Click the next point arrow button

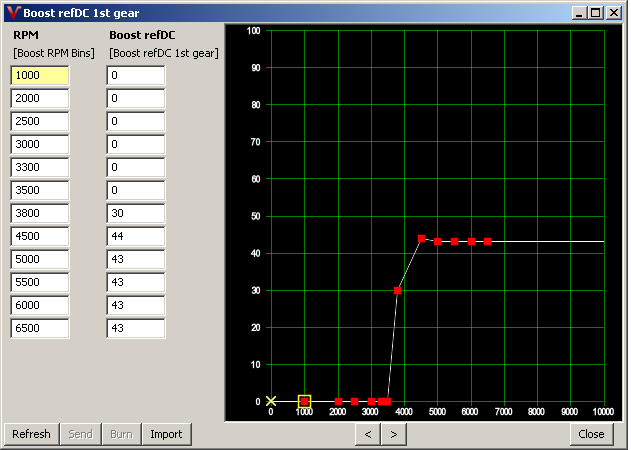tap(394, 434)
